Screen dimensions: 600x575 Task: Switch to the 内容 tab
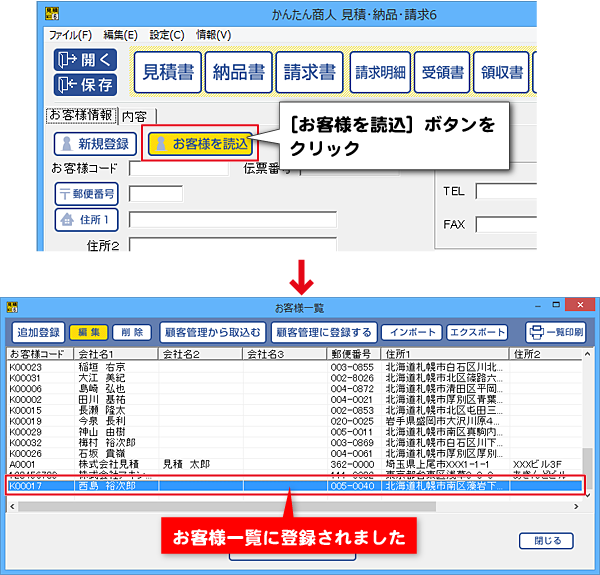(x=134, y=116)
